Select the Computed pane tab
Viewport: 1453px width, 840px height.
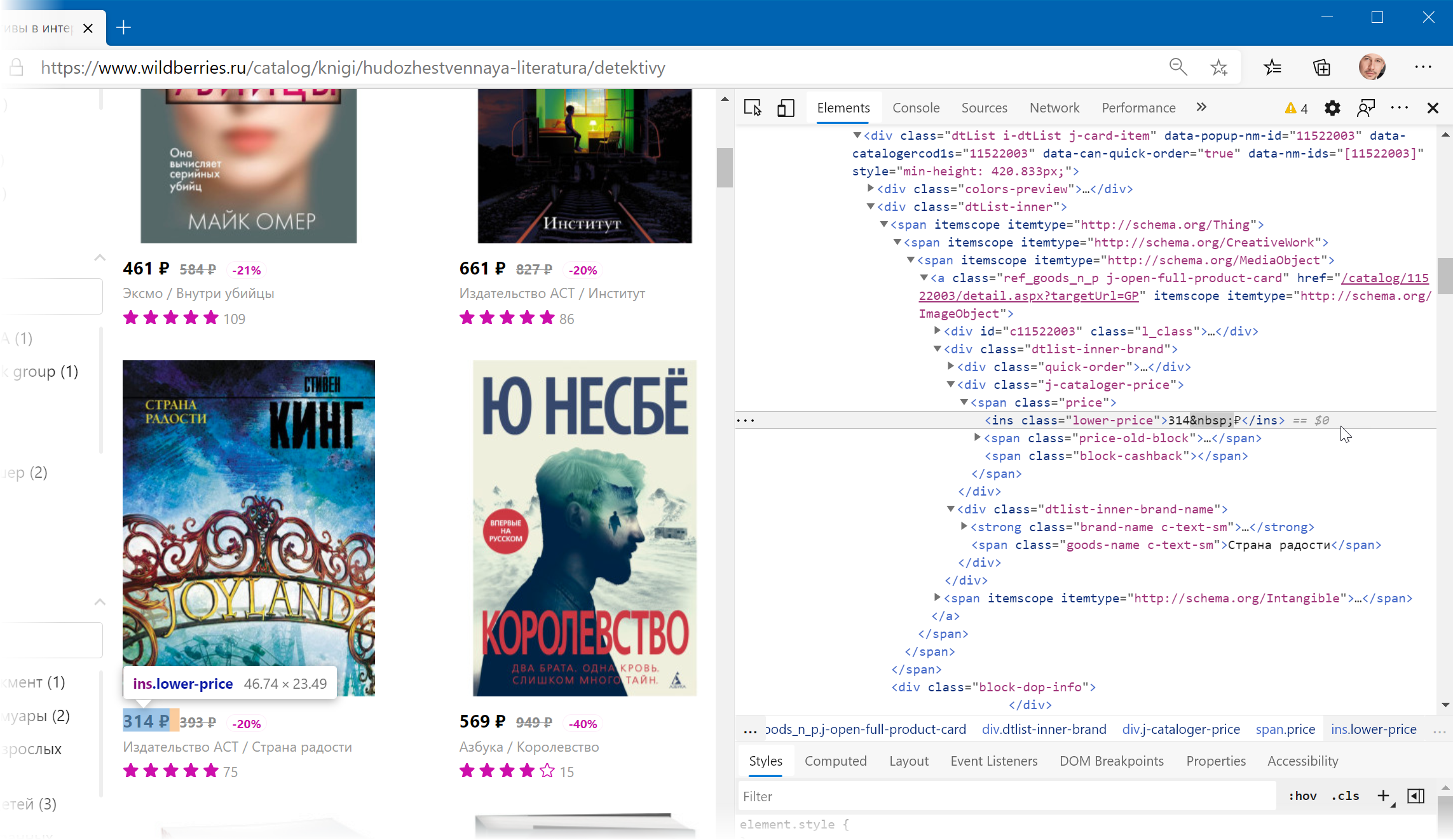835,761
